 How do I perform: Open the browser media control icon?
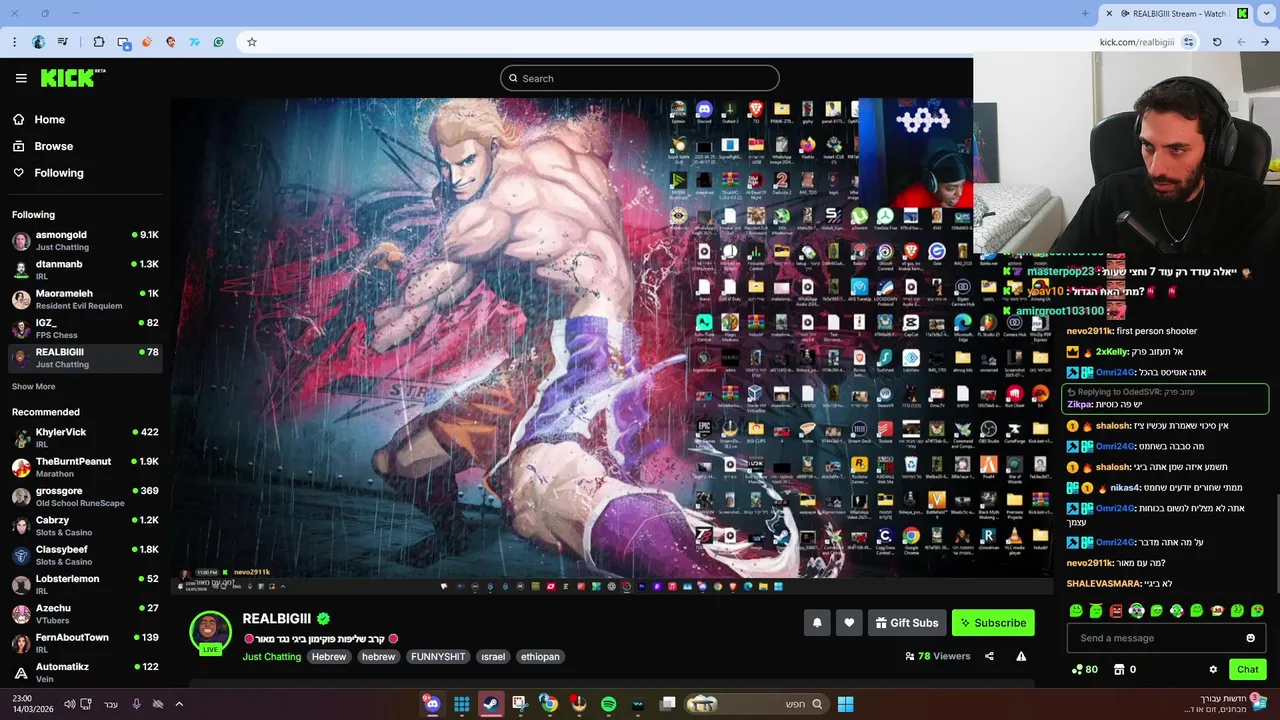pos(63,42)
